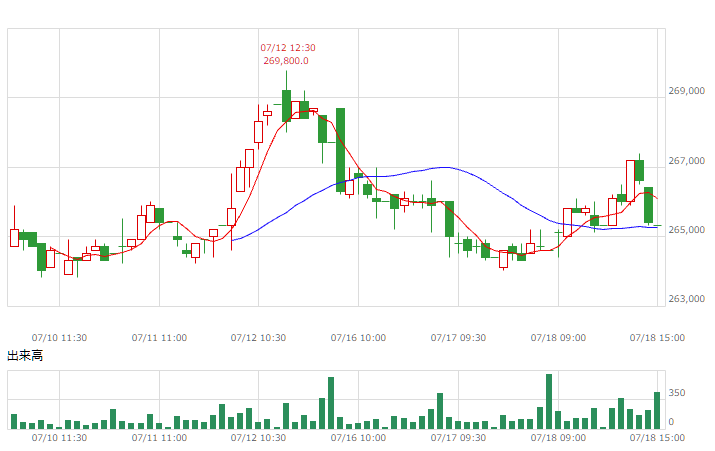Click 07/18 09:00 under the volume chart
The height and width of the screenshot is (451, 715).
558,438
